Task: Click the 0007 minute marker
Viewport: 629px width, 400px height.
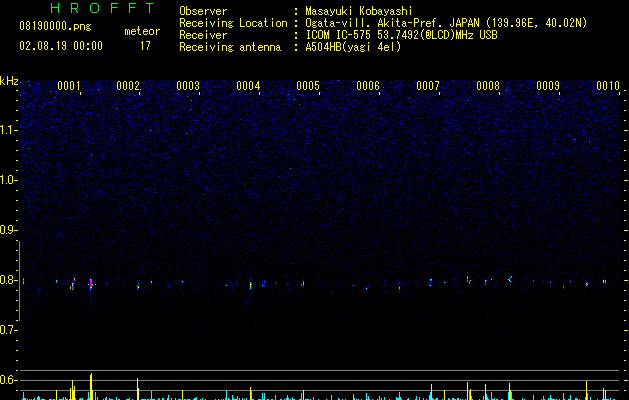Action: (x=428, y=85)
